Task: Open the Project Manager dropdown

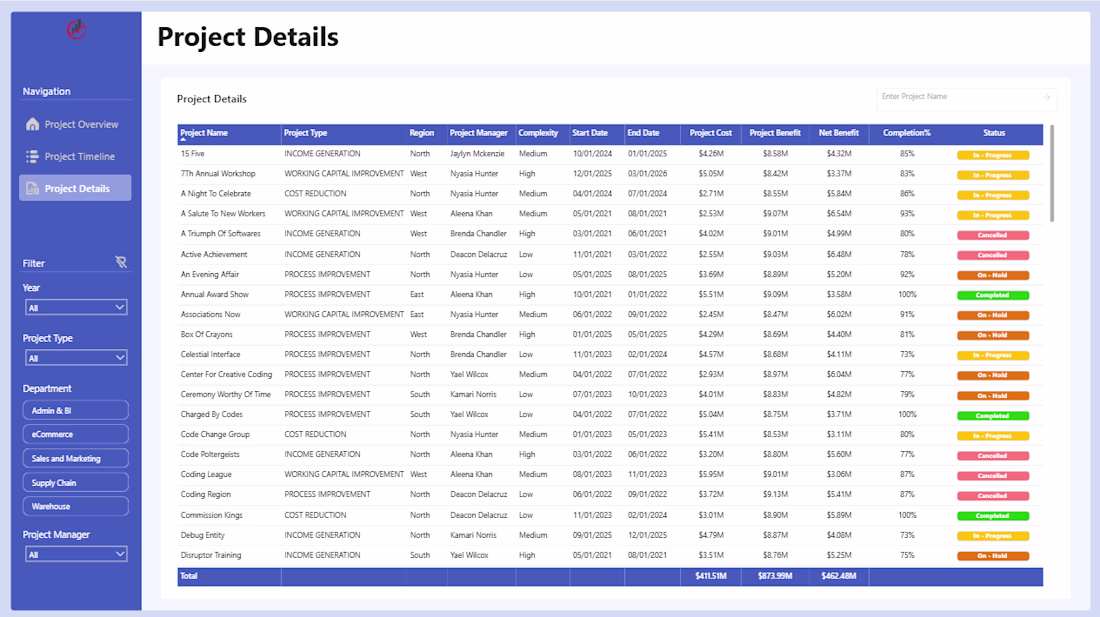Action: pyautogui.click(x=76, y=554)
